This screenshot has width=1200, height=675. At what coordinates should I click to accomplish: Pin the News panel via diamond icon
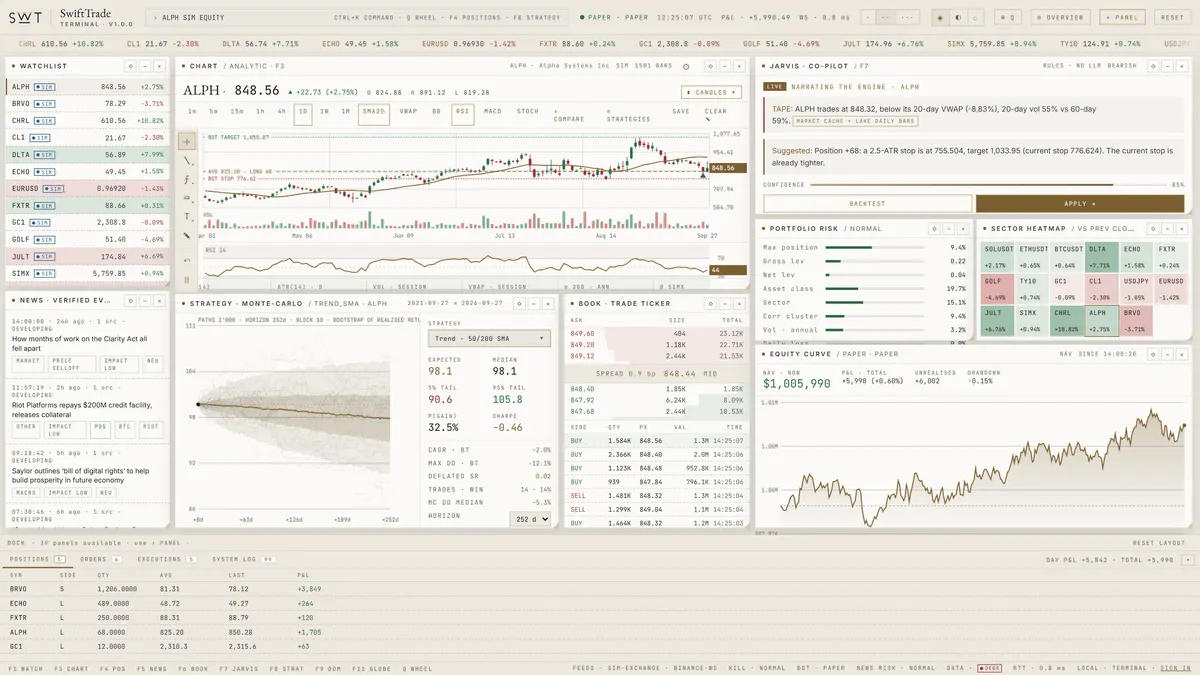(129, 300)
